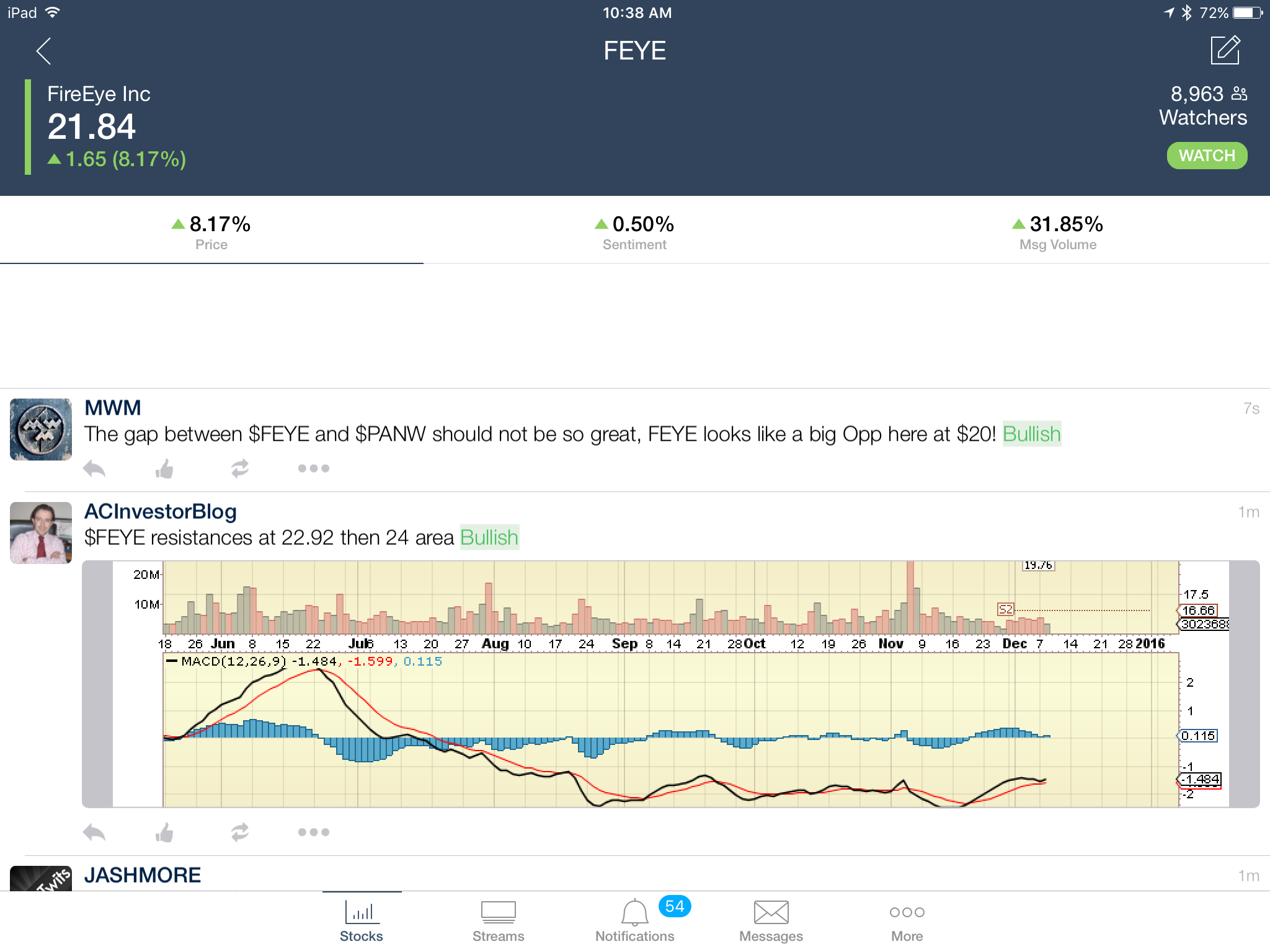The height and width of the screenshot is (952, 1270).
Task: Tap the Wi-Fi icon in status bar
Action: tap(53, 12)
